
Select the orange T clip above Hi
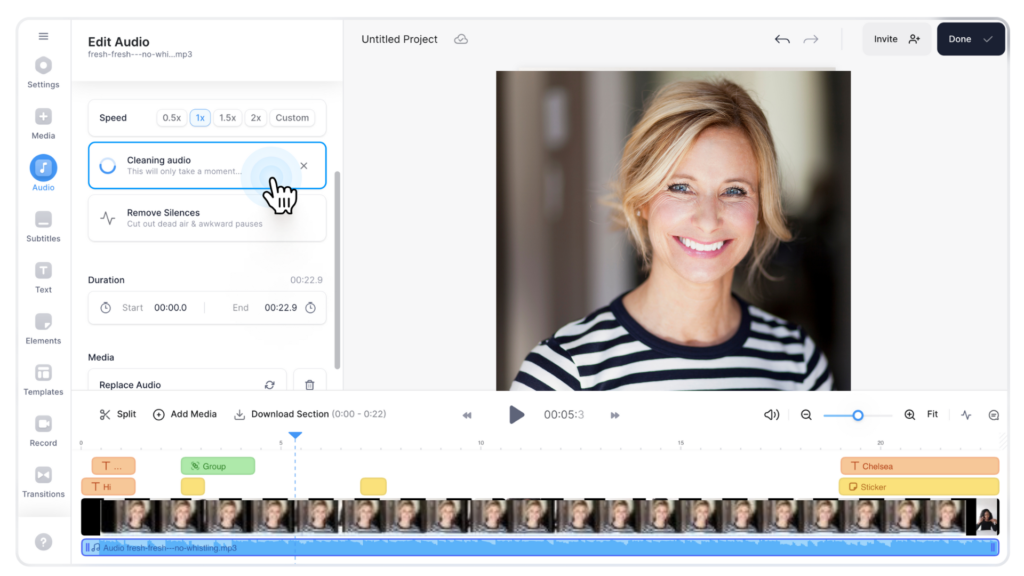114,466
